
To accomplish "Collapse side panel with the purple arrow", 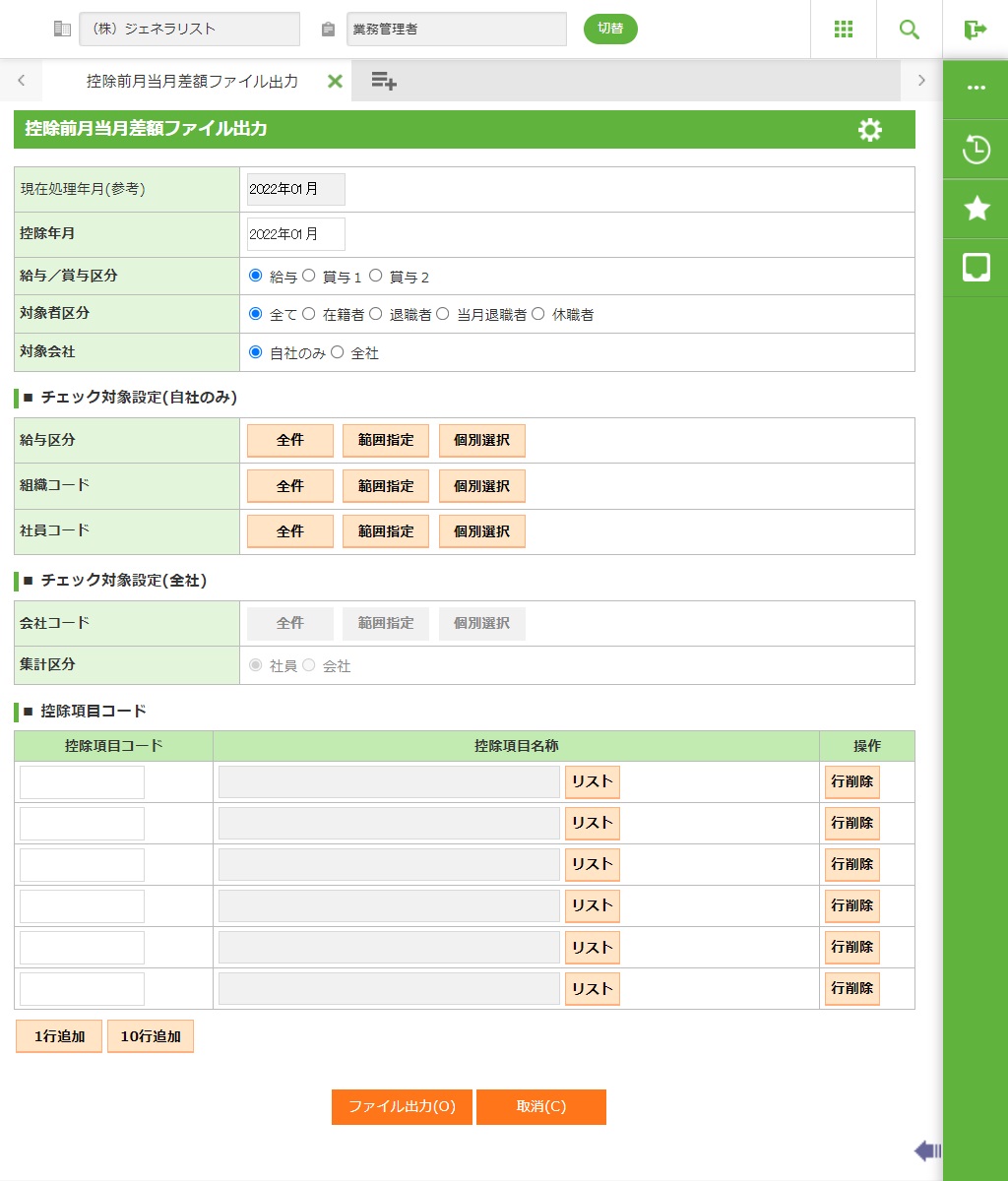I will coord(926,1150).
